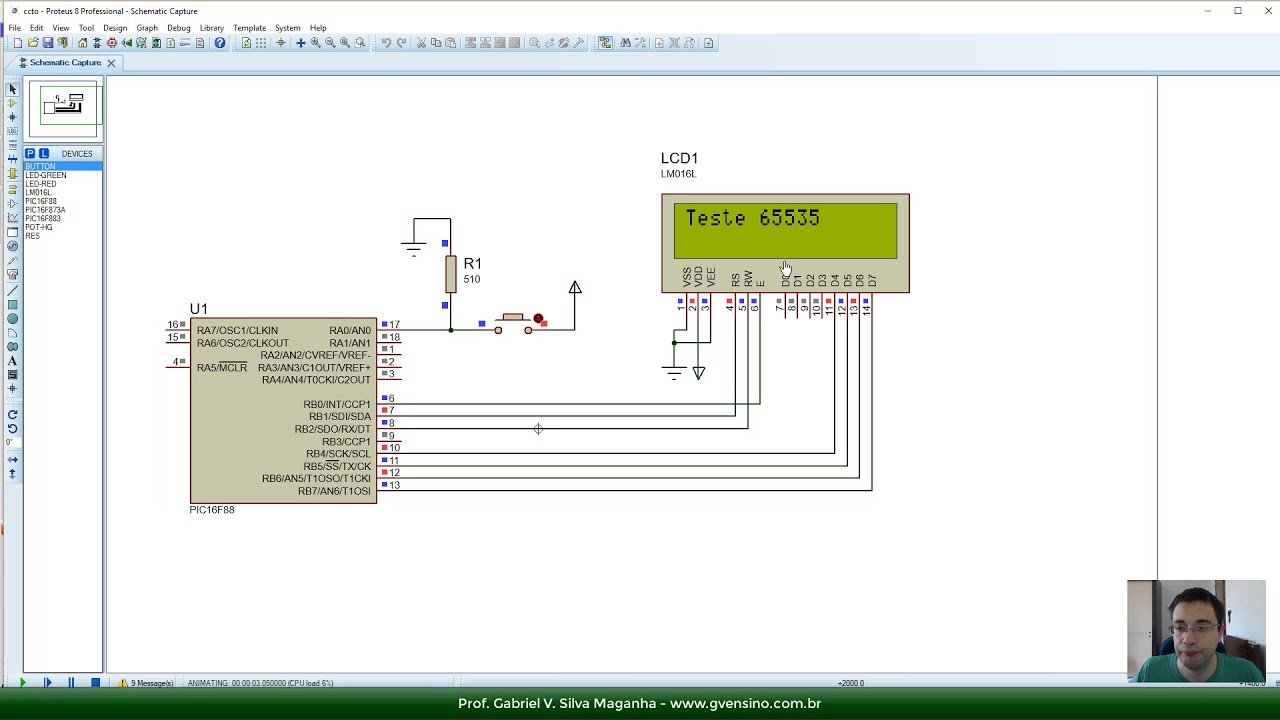Pause the running simulation
This screenshot has height=720, width=1280.
pos(71,683)
